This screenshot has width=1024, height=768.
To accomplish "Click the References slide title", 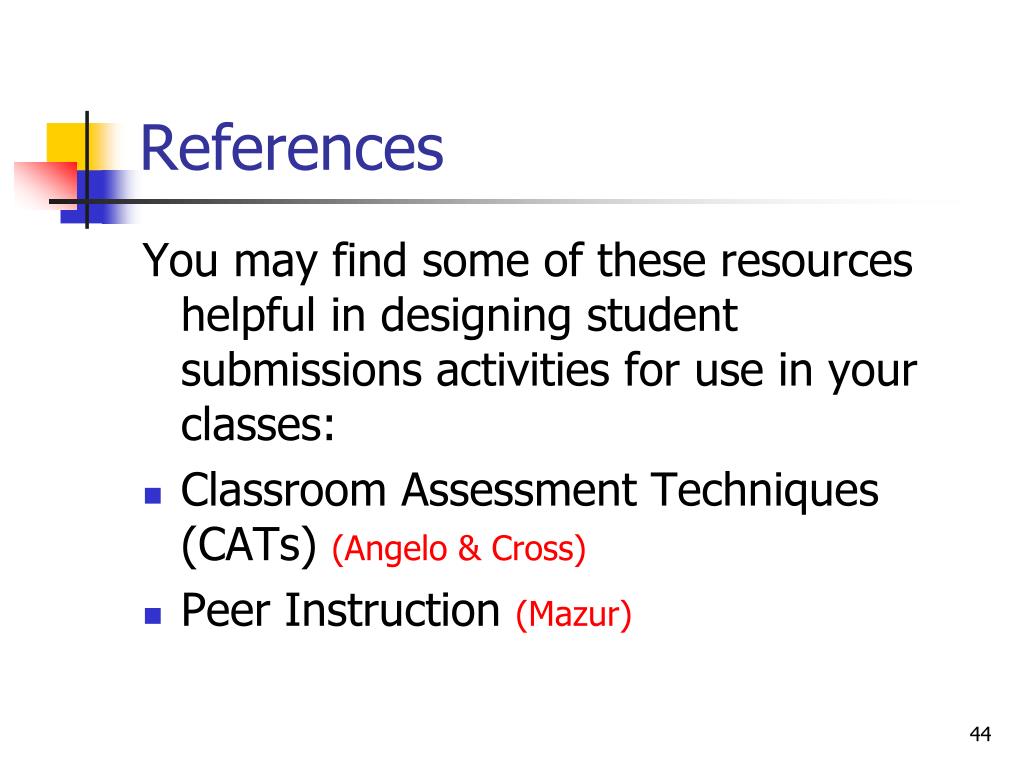I will [x=292, y=148].
